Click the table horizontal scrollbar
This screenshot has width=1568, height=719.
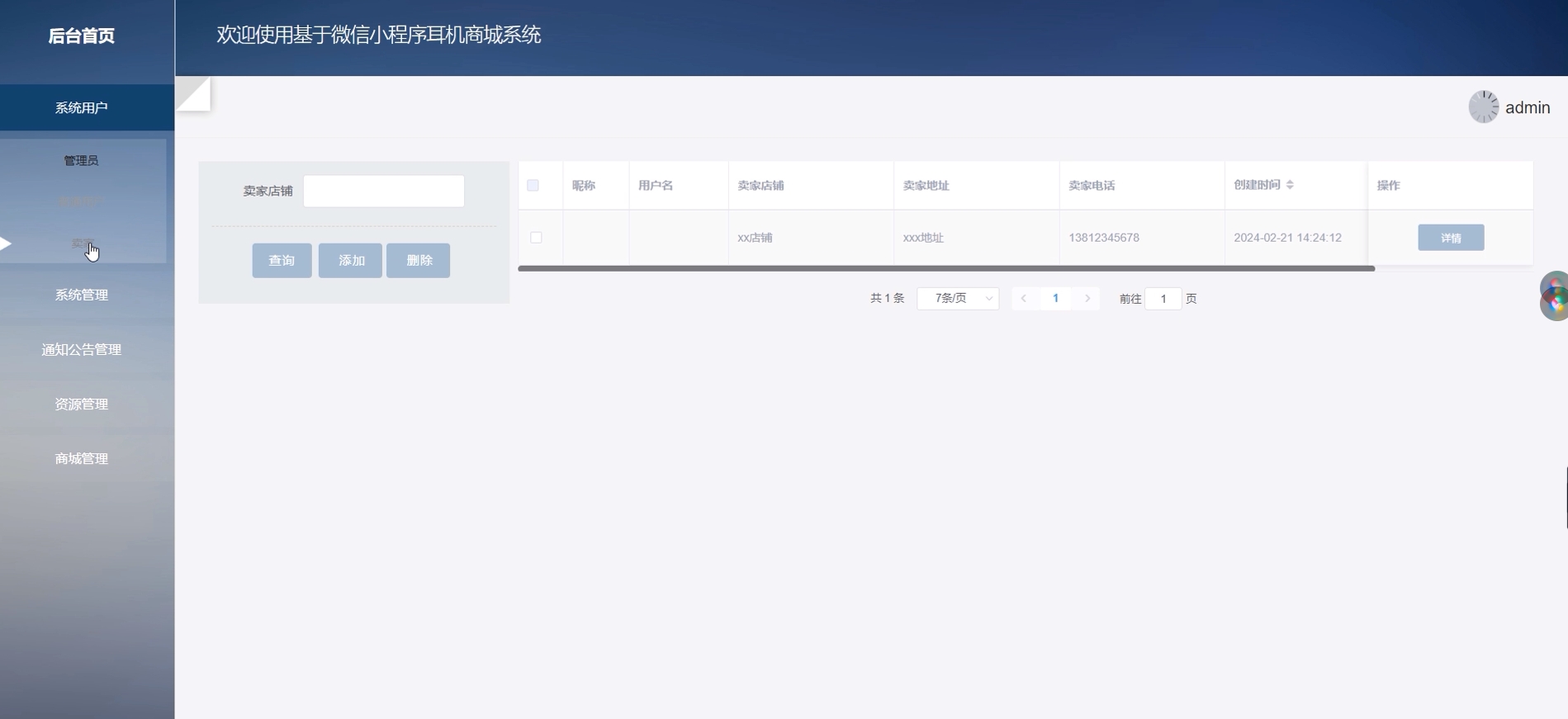coord(946,268)
